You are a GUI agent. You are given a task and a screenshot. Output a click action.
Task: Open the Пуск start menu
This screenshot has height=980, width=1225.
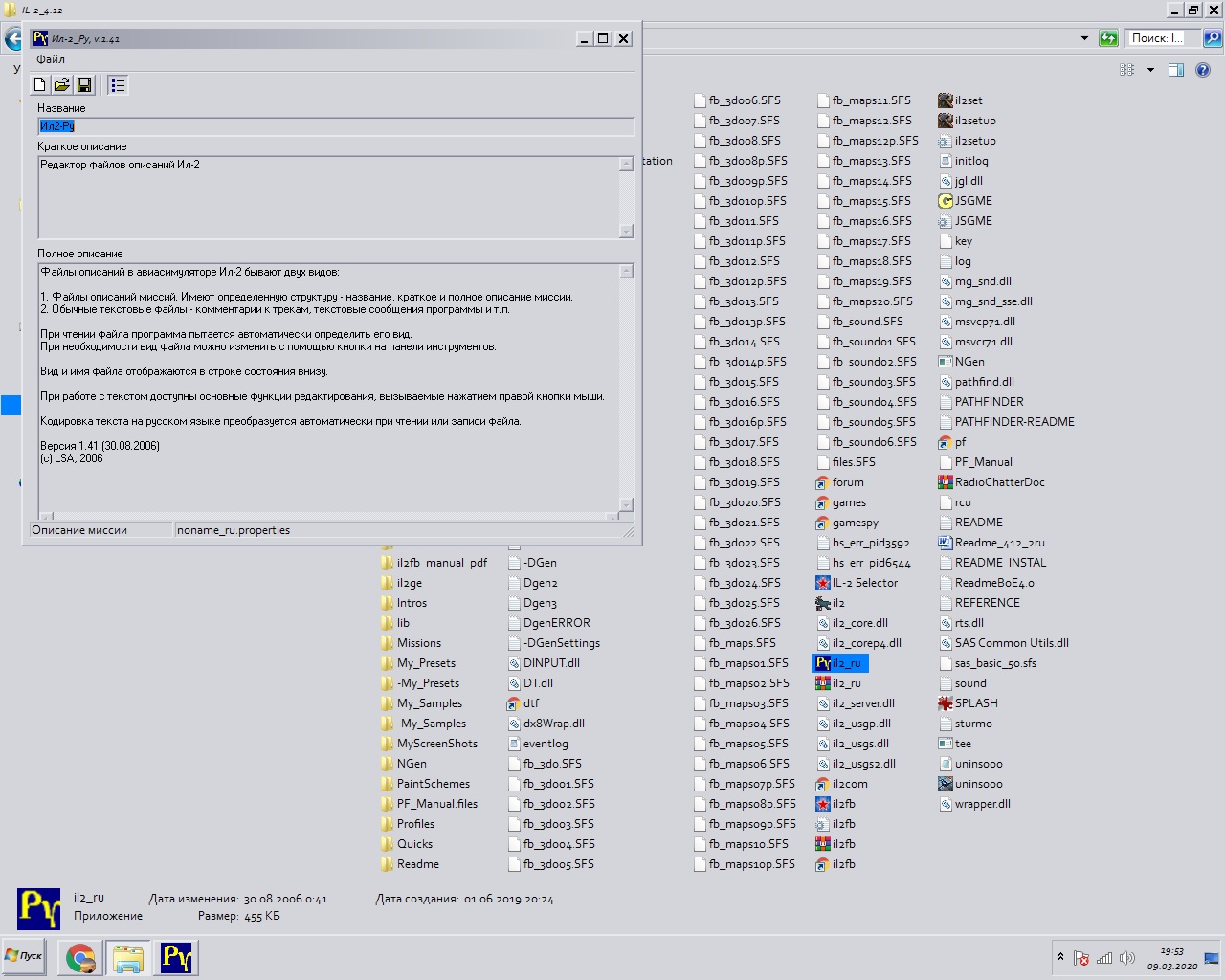click(x=24, y=956)
